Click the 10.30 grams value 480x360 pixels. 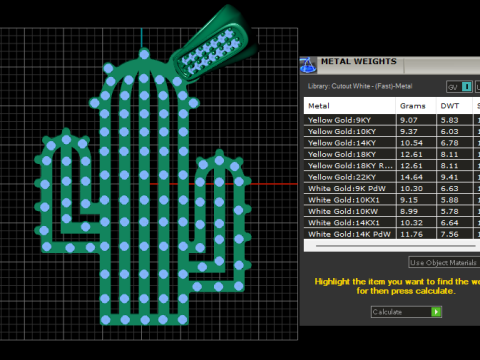pos(411,188)
